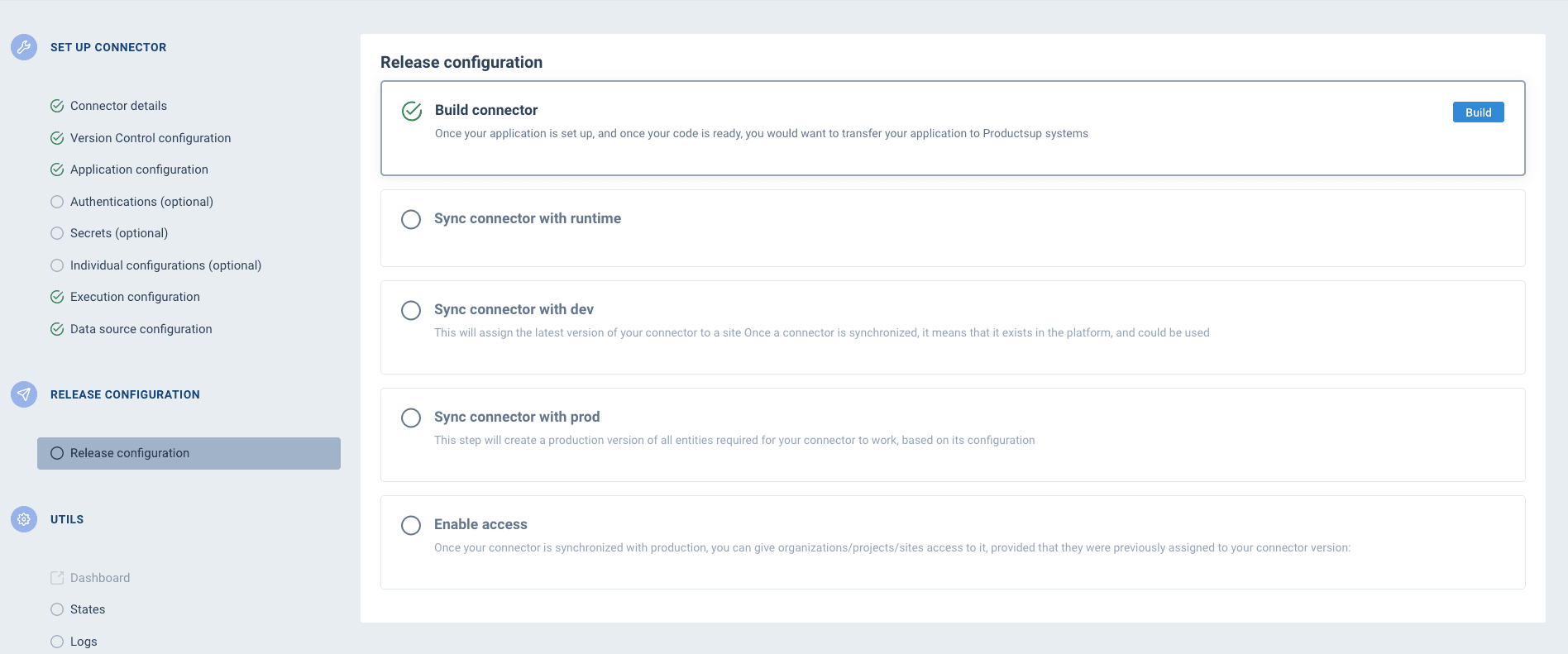Viewport: 1568px width, 654px height.
Task: Click the checkmark beside Version Control configuration
Action: (x=57, y=137)
